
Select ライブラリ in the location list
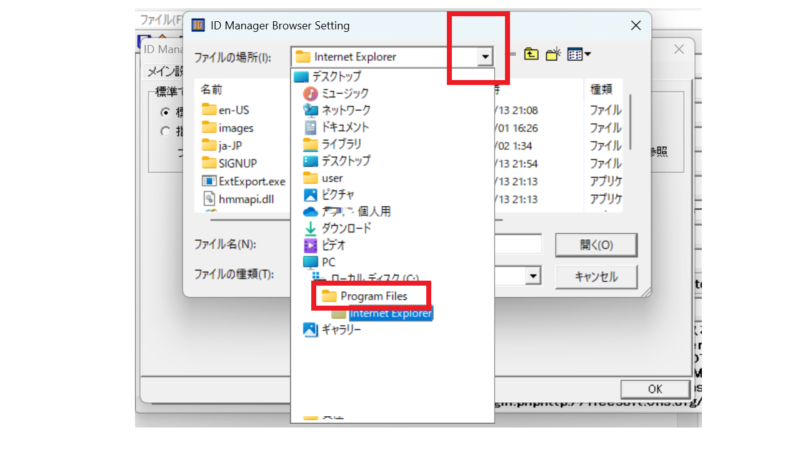[332, 144]
